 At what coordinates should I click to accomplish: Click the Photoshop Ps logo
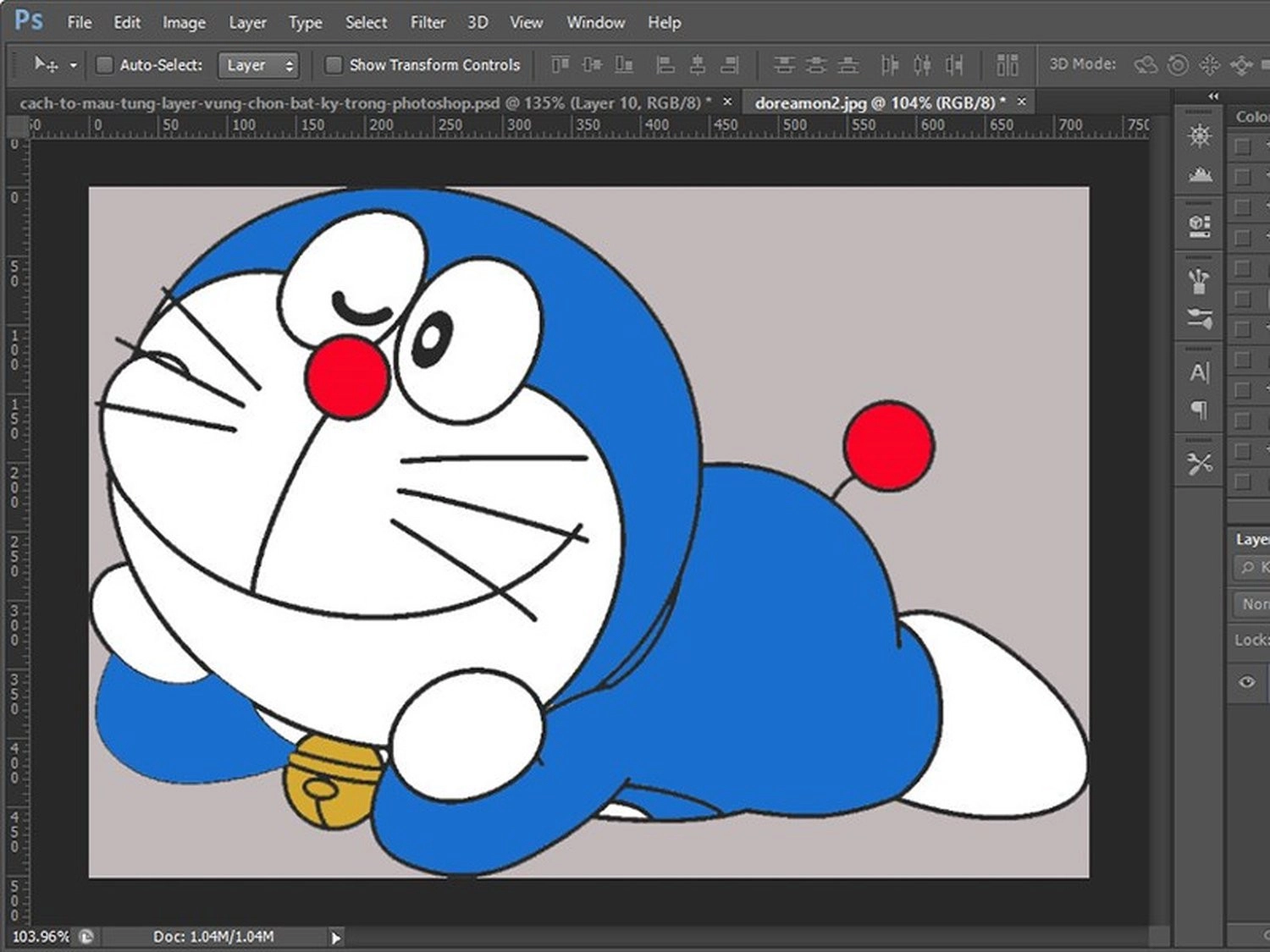[x=28, y=20]
